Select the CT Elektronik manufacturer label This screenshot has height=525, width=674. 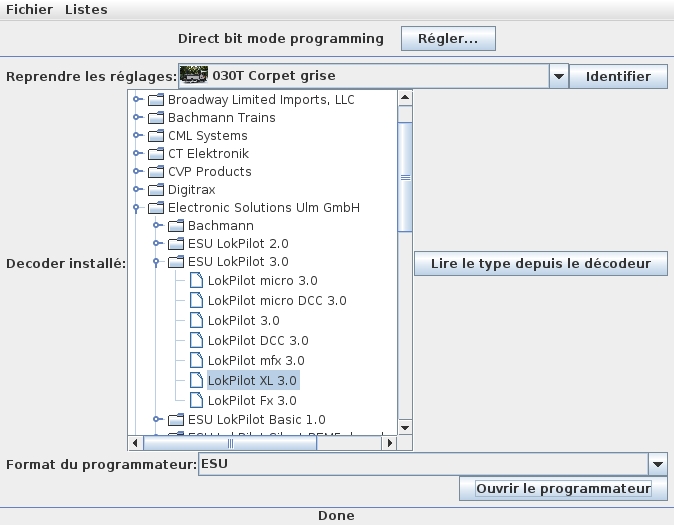(x=208, y=154)
